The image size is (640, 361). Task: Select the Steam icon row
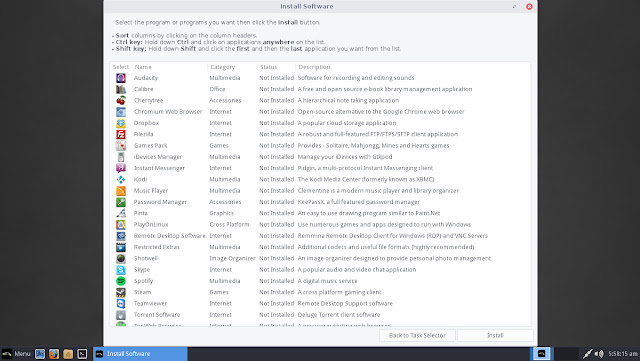320,292
